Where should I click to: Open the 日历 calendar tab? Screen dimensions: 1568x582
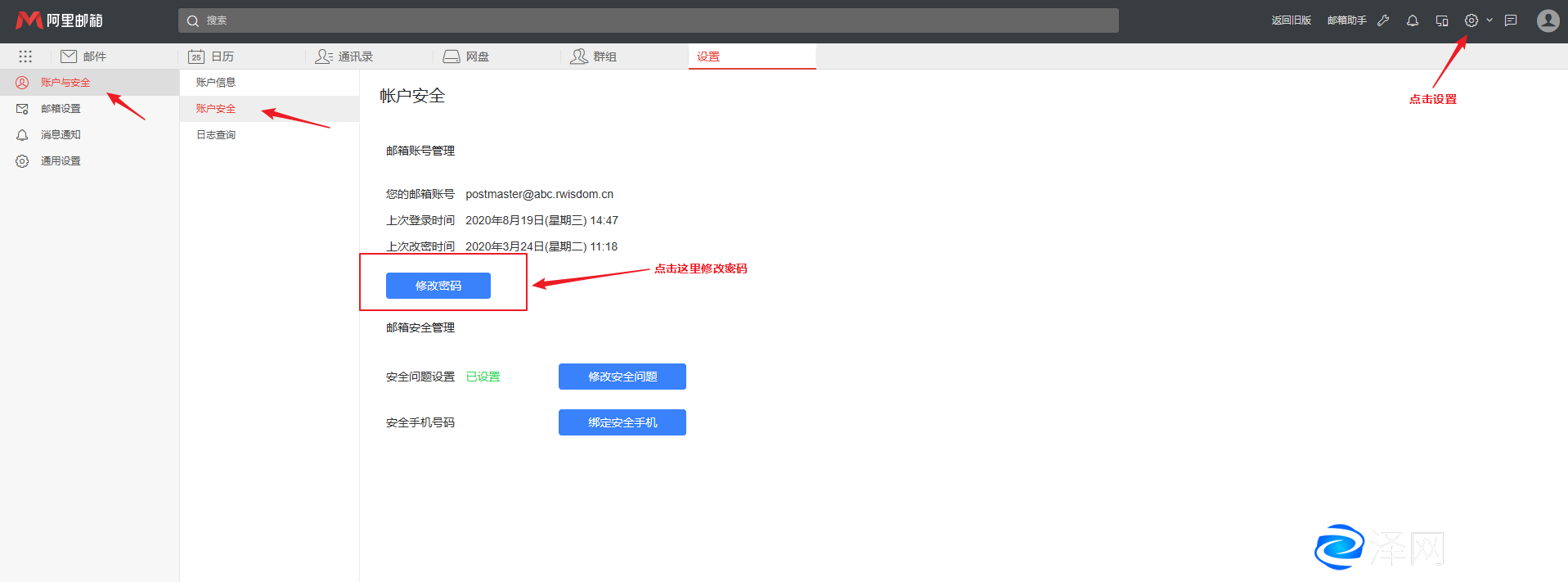pos(212,56)
